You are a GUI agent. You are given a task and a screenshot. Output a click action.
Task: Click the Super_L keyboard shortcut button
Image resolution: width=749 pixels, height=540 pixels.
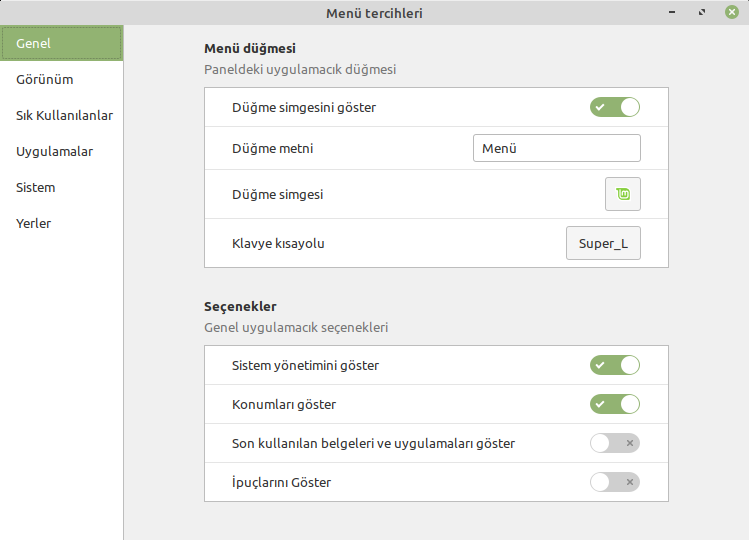coord(603,243)
